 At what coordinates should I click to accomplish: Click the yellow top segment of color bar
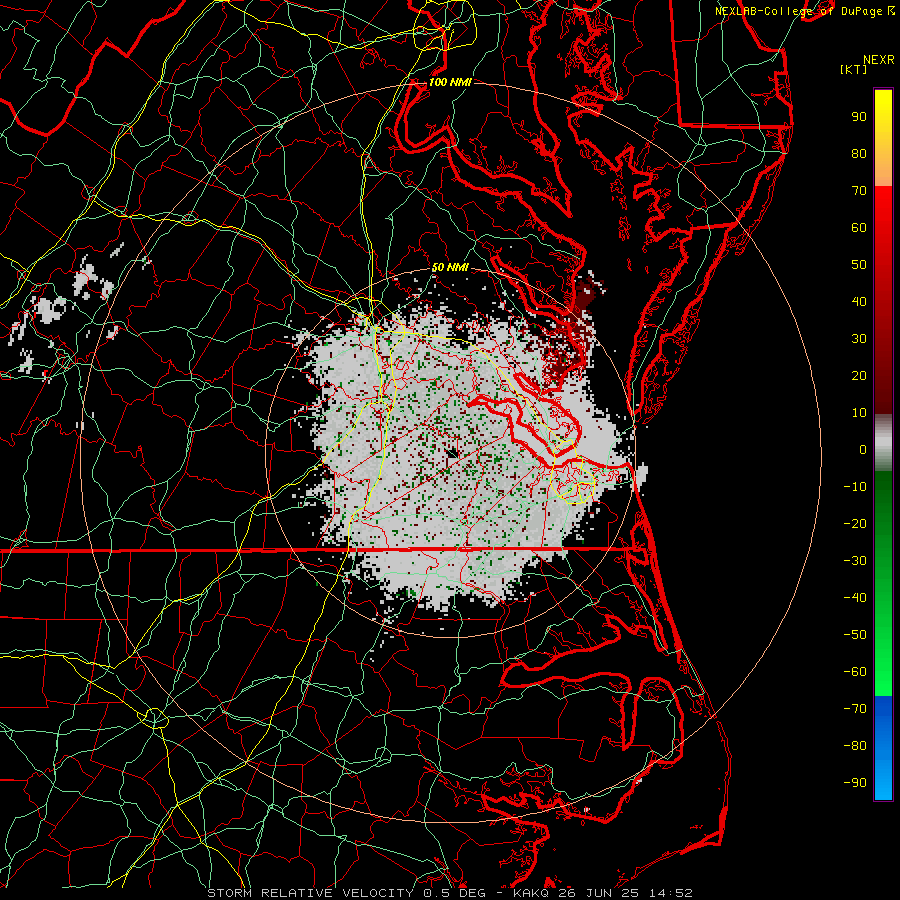click(x=883, y=138)
